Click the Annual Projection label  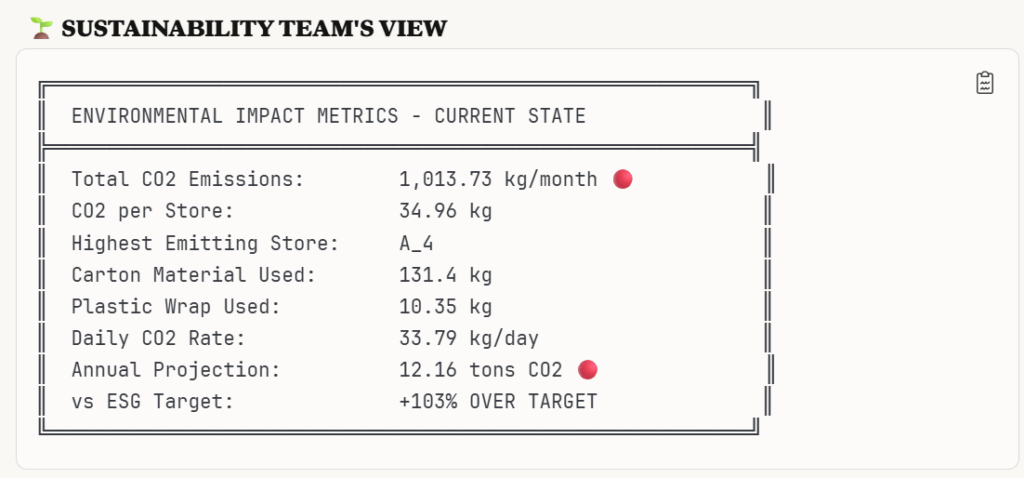point(175,370)
